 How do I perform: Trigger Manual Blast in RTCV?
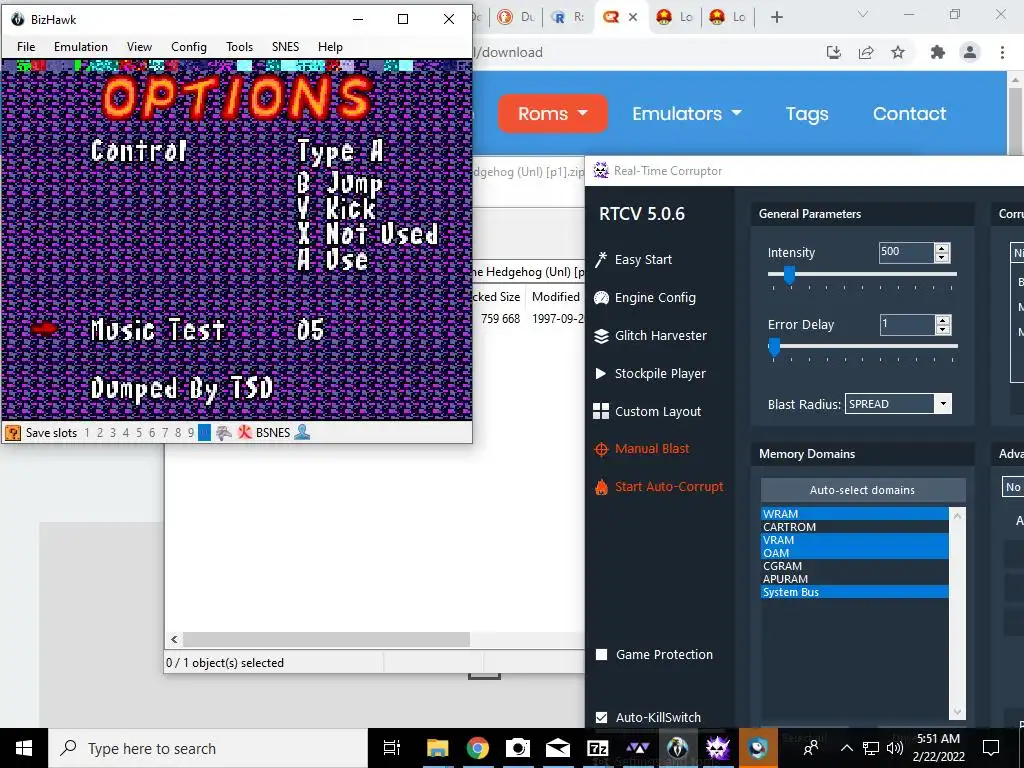(x=641, y=449)
